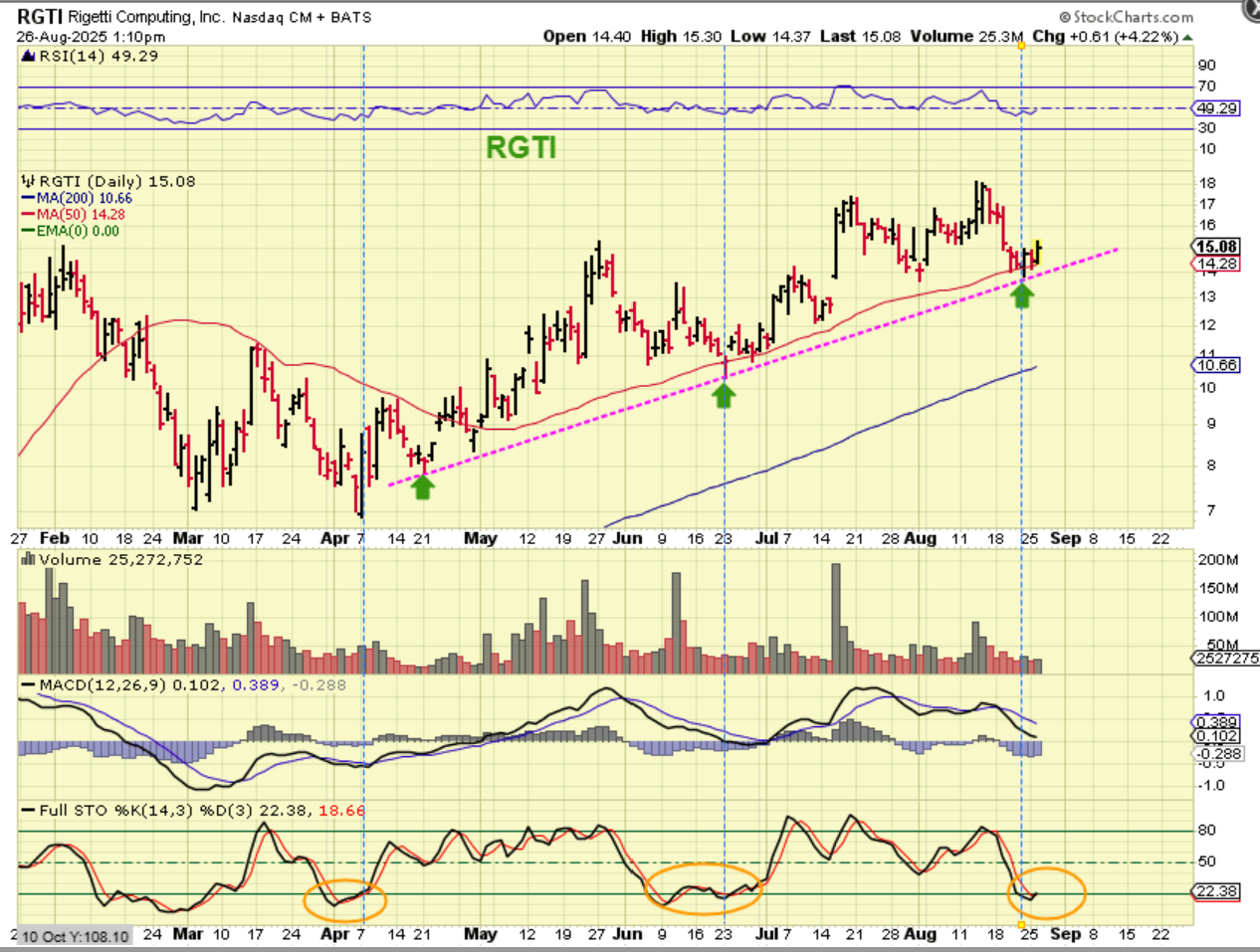
Task: Click the green RGTI annotation text
Action: coord(521,148)
